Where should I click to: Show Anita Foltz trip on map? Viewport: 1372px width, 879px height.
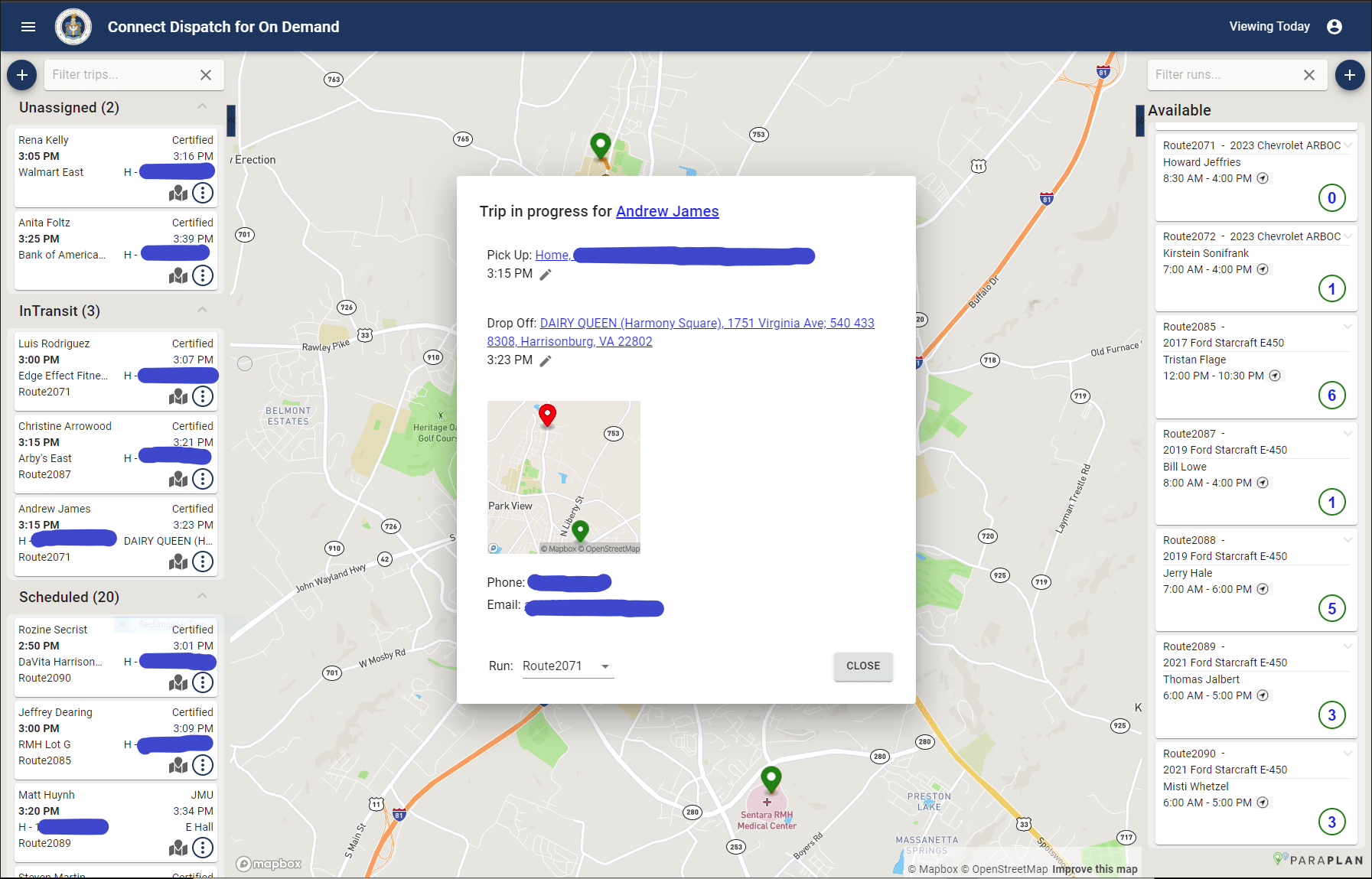178,275
